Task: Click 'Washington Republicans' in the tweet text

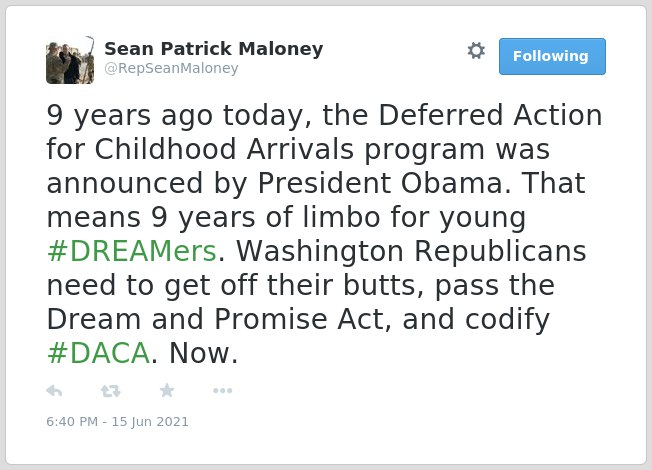Action: [x=411, y=252]
